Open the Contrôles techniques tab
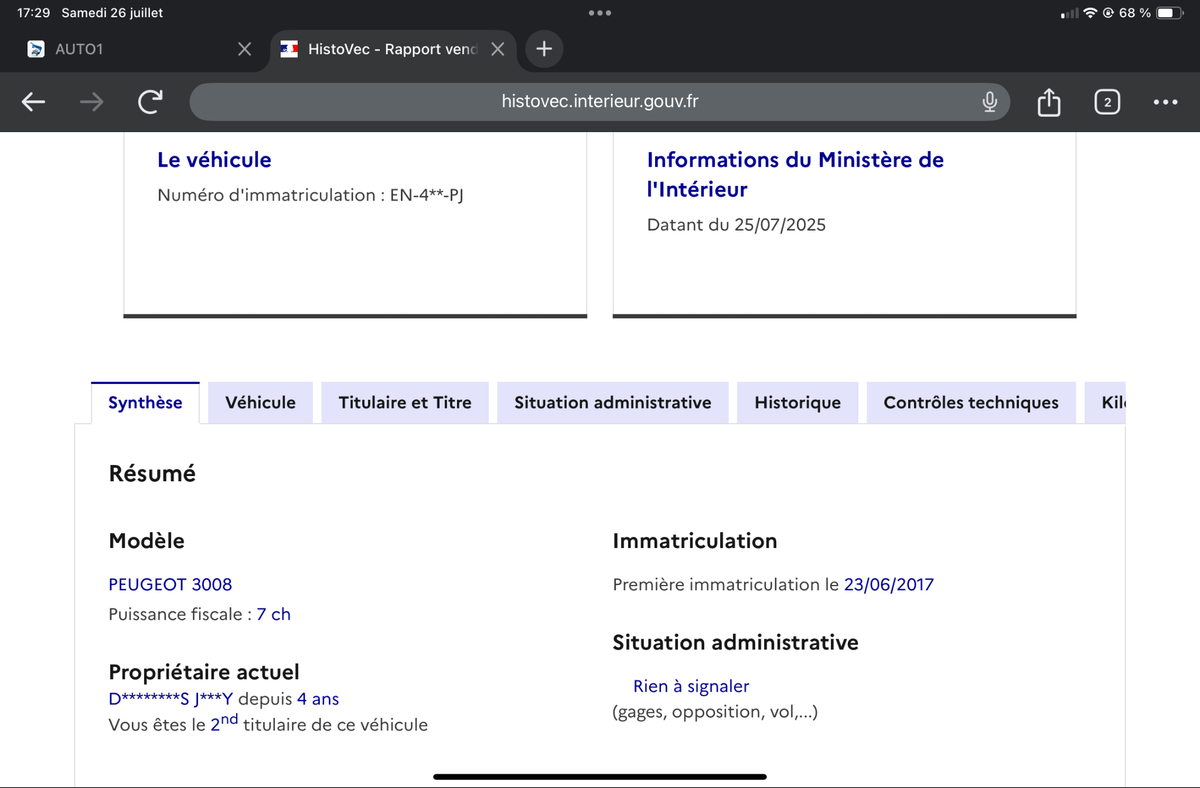Image resolution: width=1200 pixels, height=788 pixels. point(970,403)
